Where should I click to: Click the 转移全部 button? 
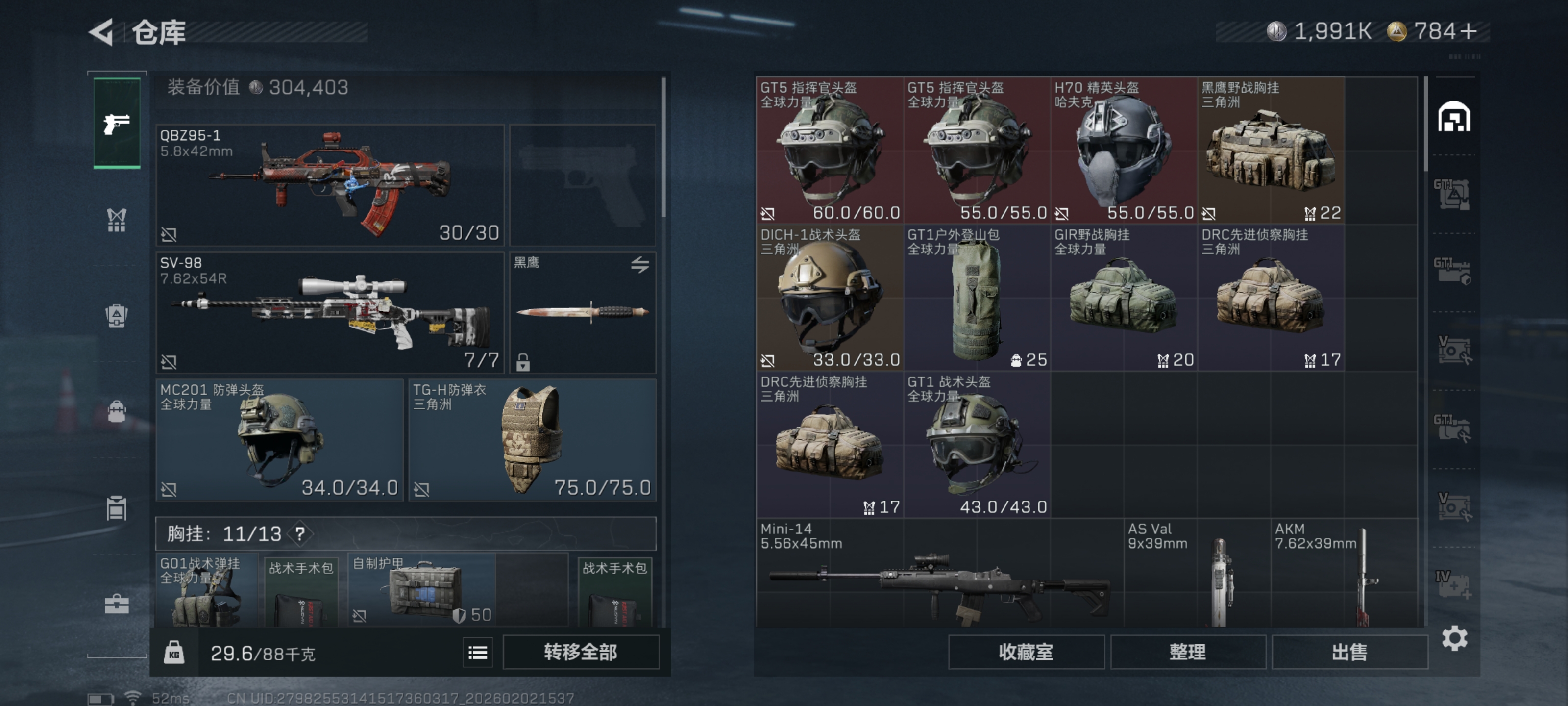[581, 653]
